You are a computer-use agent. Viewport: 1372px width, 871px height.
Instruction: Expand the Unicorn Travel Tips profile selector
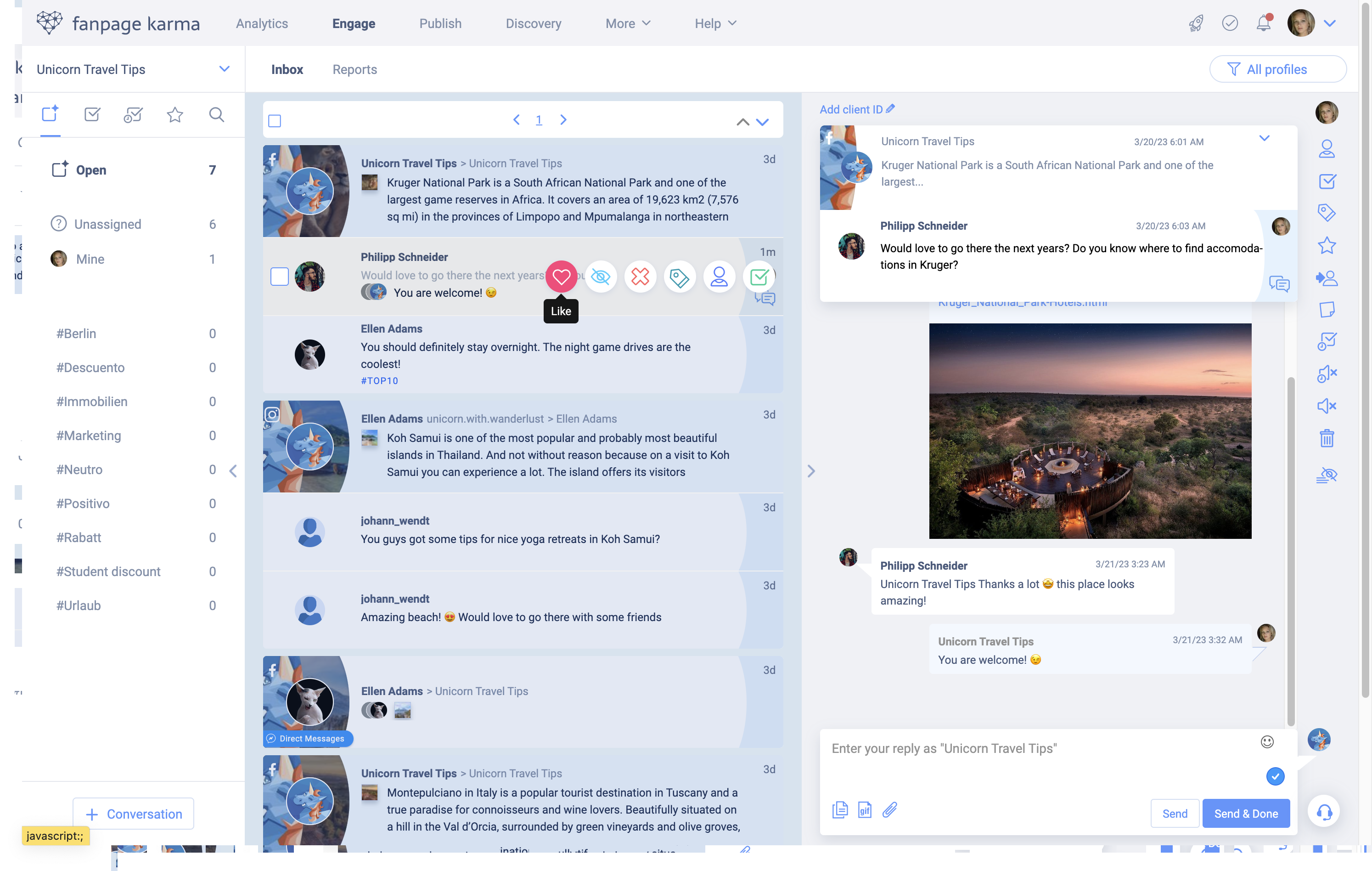pyautogui.click(x=223, y=69)
